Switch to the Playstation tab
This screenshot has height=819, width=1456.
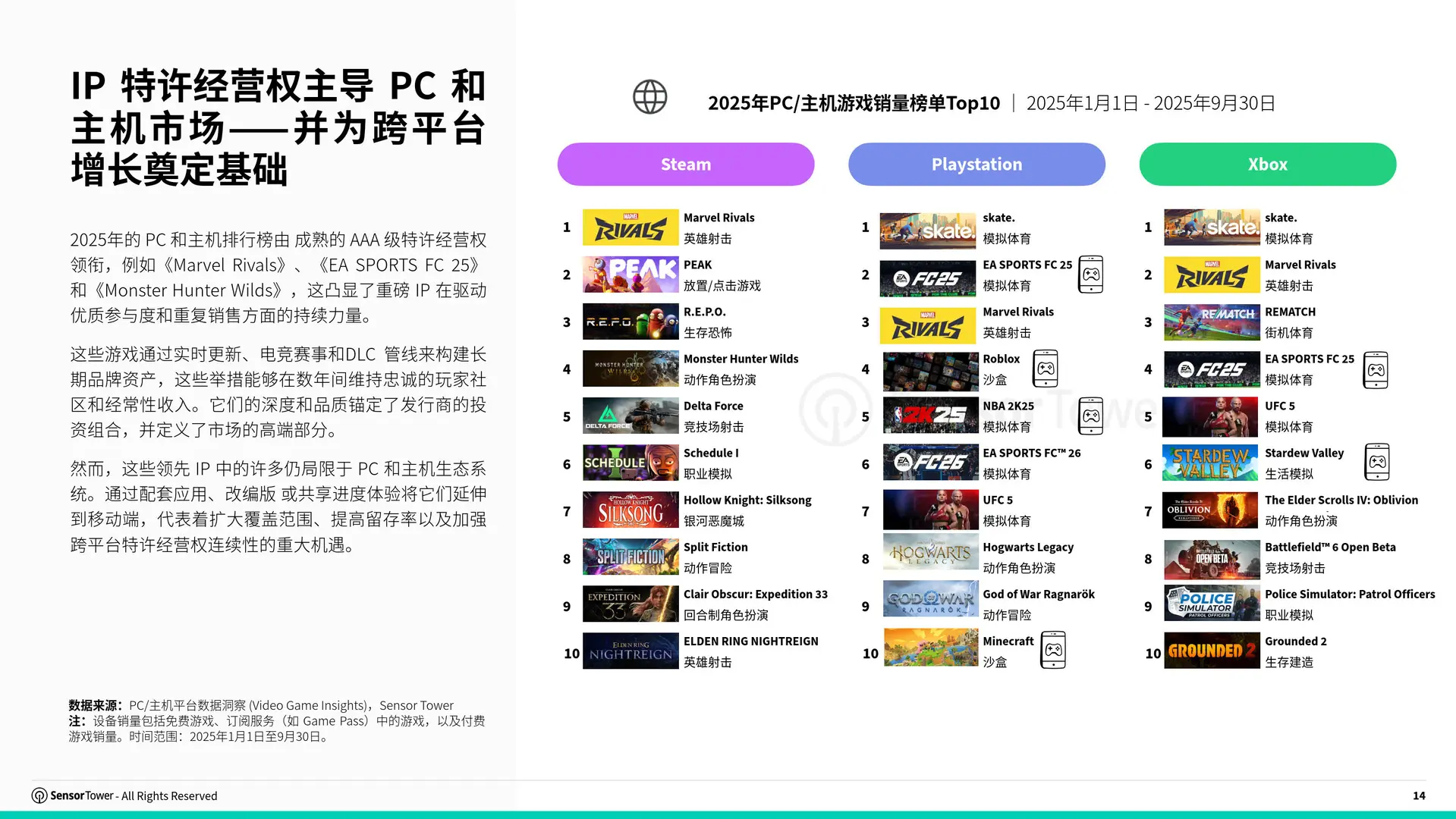click(x=976, y=164)
